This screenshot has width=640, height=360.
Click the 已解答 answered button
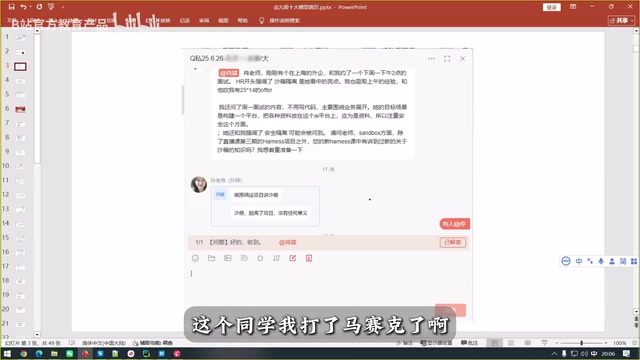point(453,242)
